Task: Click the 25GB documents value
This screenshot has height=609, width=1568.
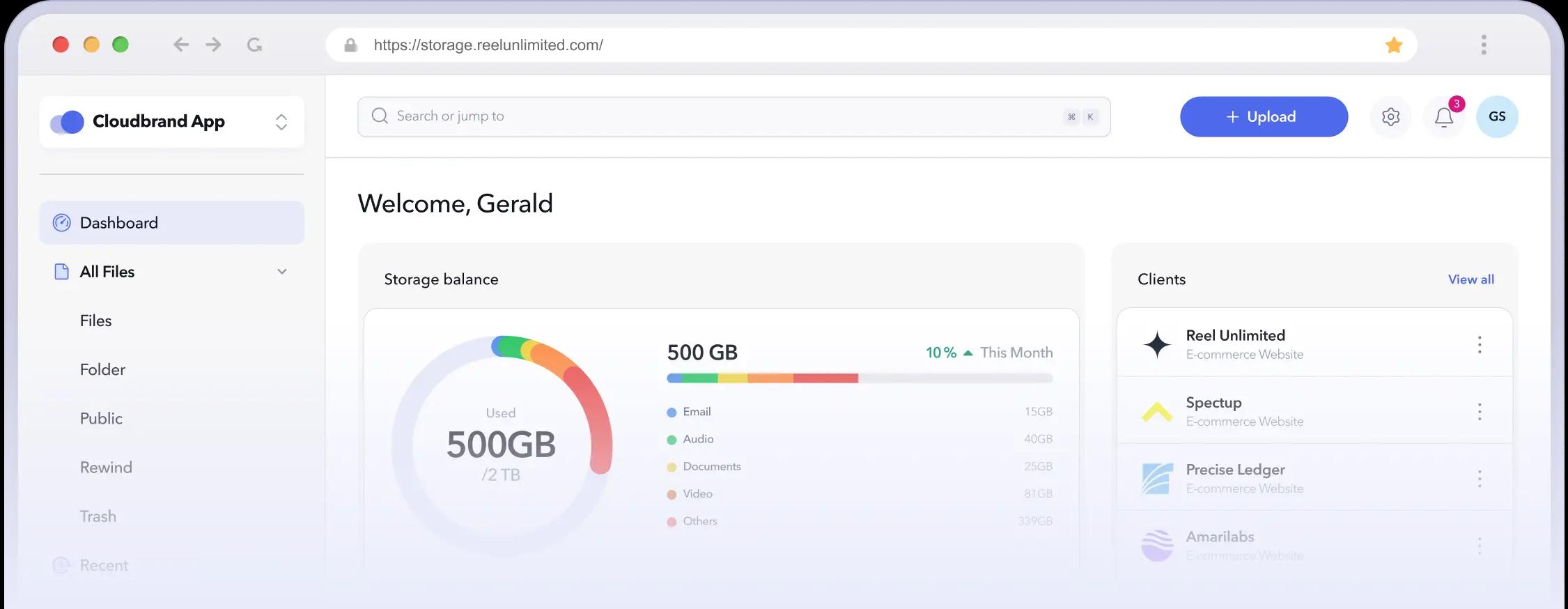Action: (1038, 466)
